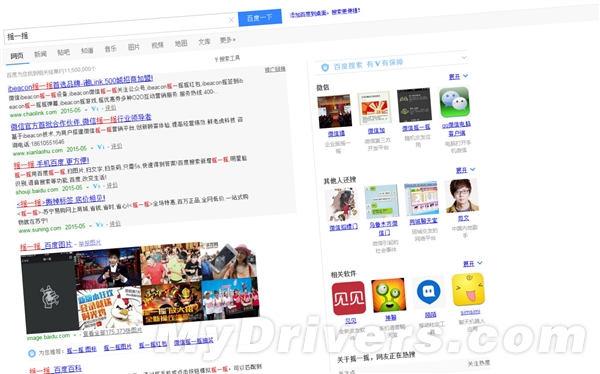
Task: Open the 微信官方首批合作伙伴 result title
Action: tap(81, 121)
